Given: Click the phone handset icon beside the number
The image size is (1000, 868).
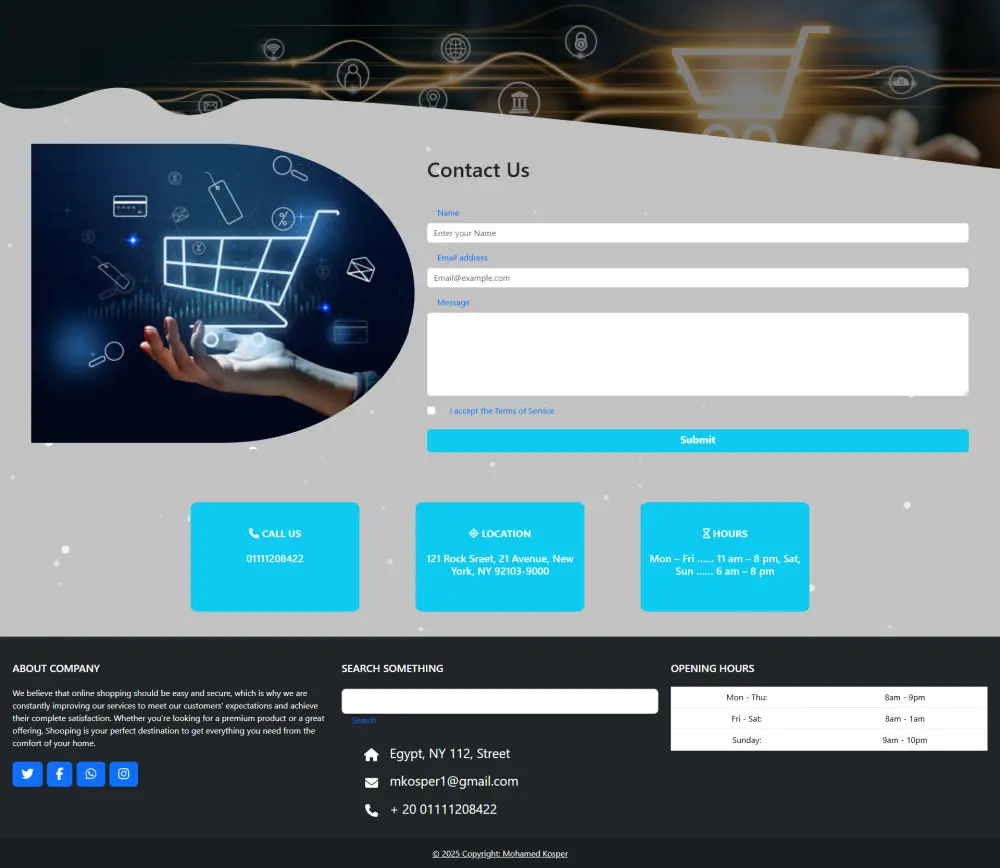Looking at the screenshot, I should [x=371, y=809].
